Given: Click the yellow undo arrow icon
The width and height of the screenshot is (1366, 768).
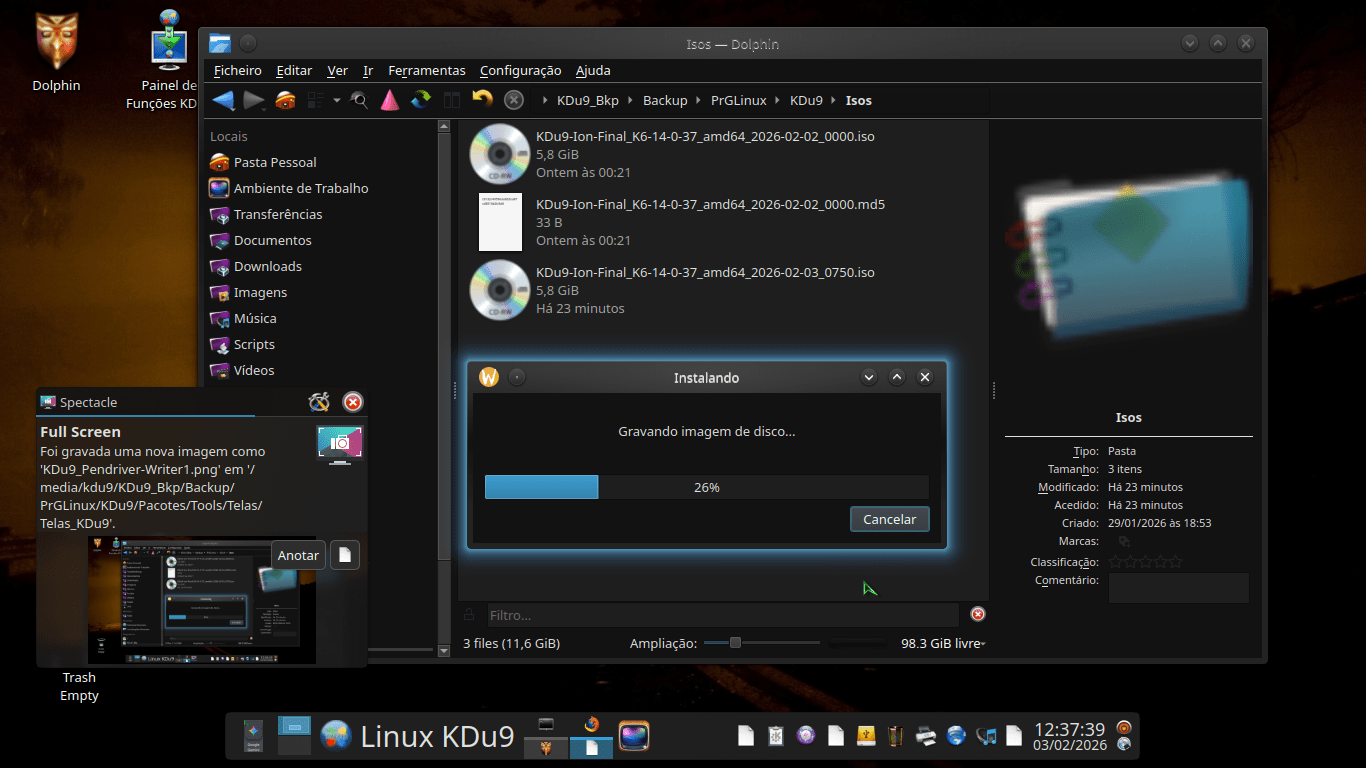Looking at the screenshot, I should click(x=482, y=100).
